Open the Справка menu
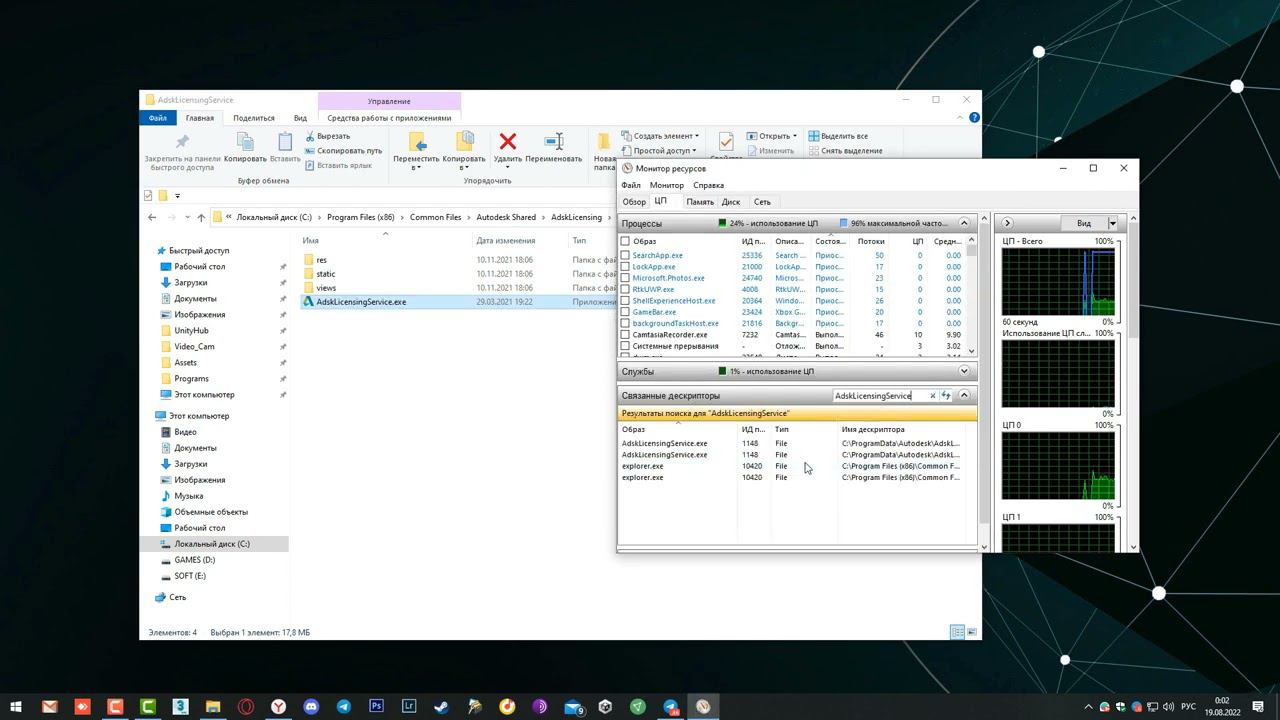Viewport: 1280px width, 720px height. click(708, 185)
